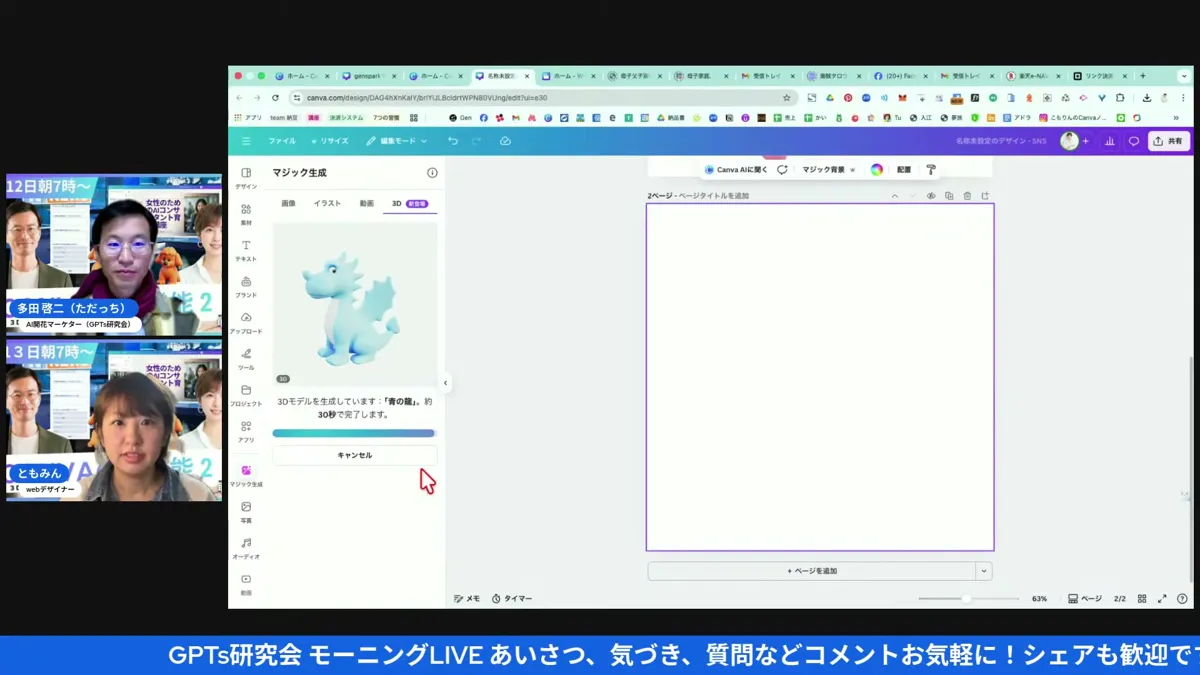
Task: Click the 共有 share button
Action: pos(1168,141)
